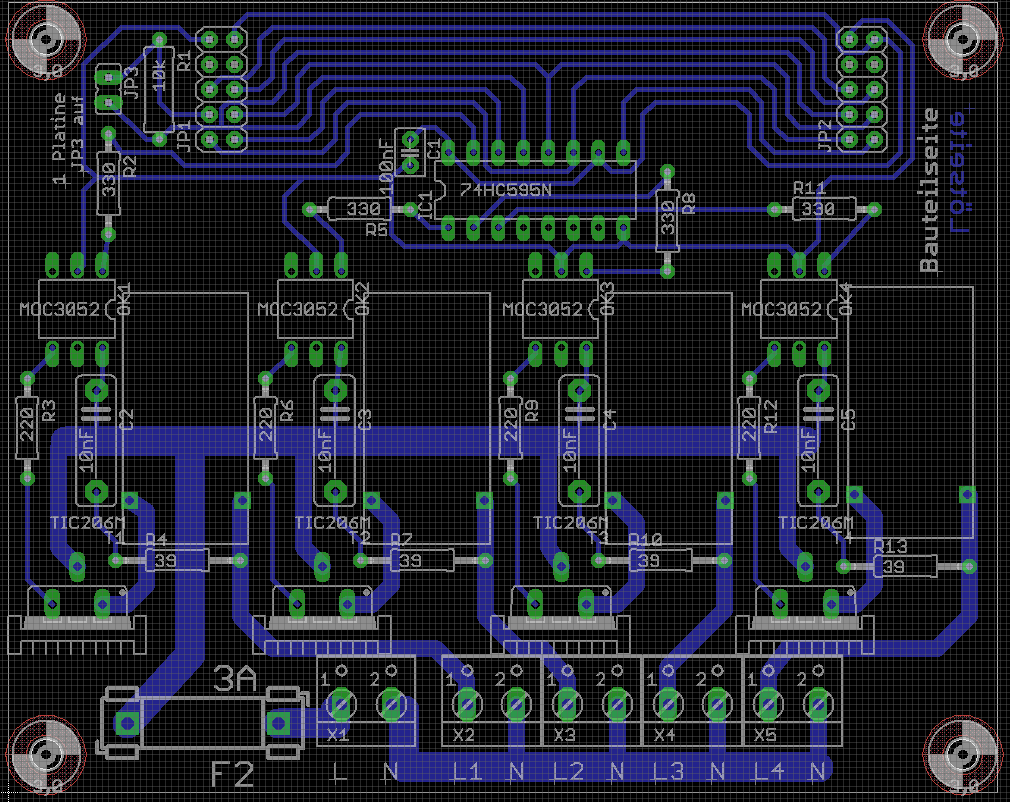This screenshot has width=1010, height=802.
Task: Click the L1 output label
Action: tap(468, 771)
